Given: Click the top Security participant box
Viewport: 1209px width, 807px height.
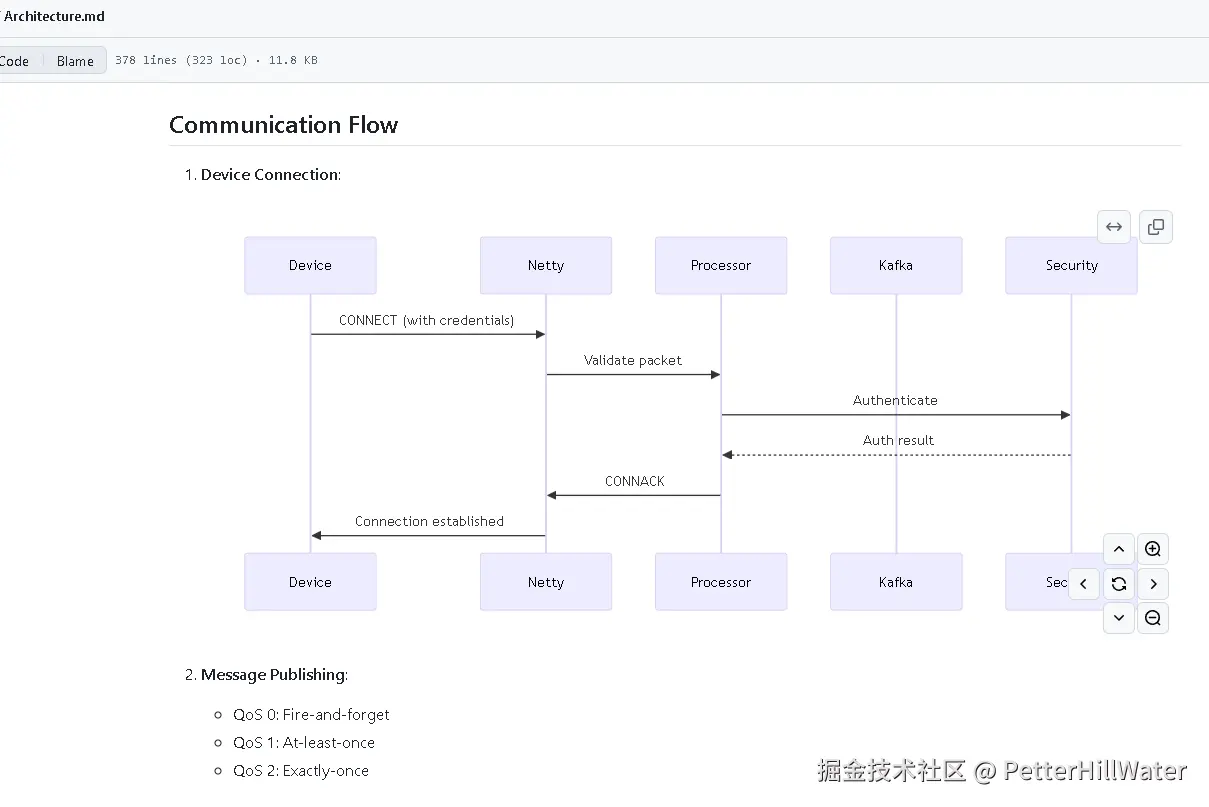Looking at the screenshot, I should pyautogui.click(x=1071, y=265).
